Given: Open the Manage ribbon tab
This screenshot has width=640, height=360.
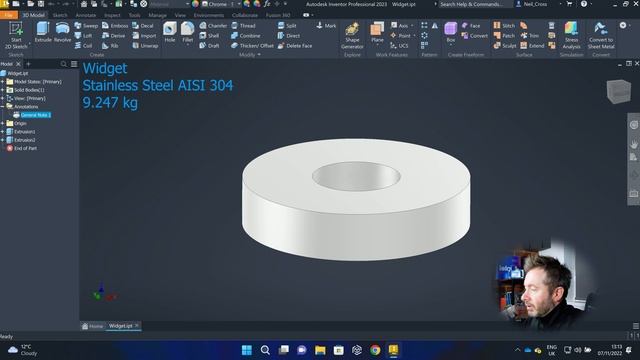Looking at the screenshot, I should 157,15.
